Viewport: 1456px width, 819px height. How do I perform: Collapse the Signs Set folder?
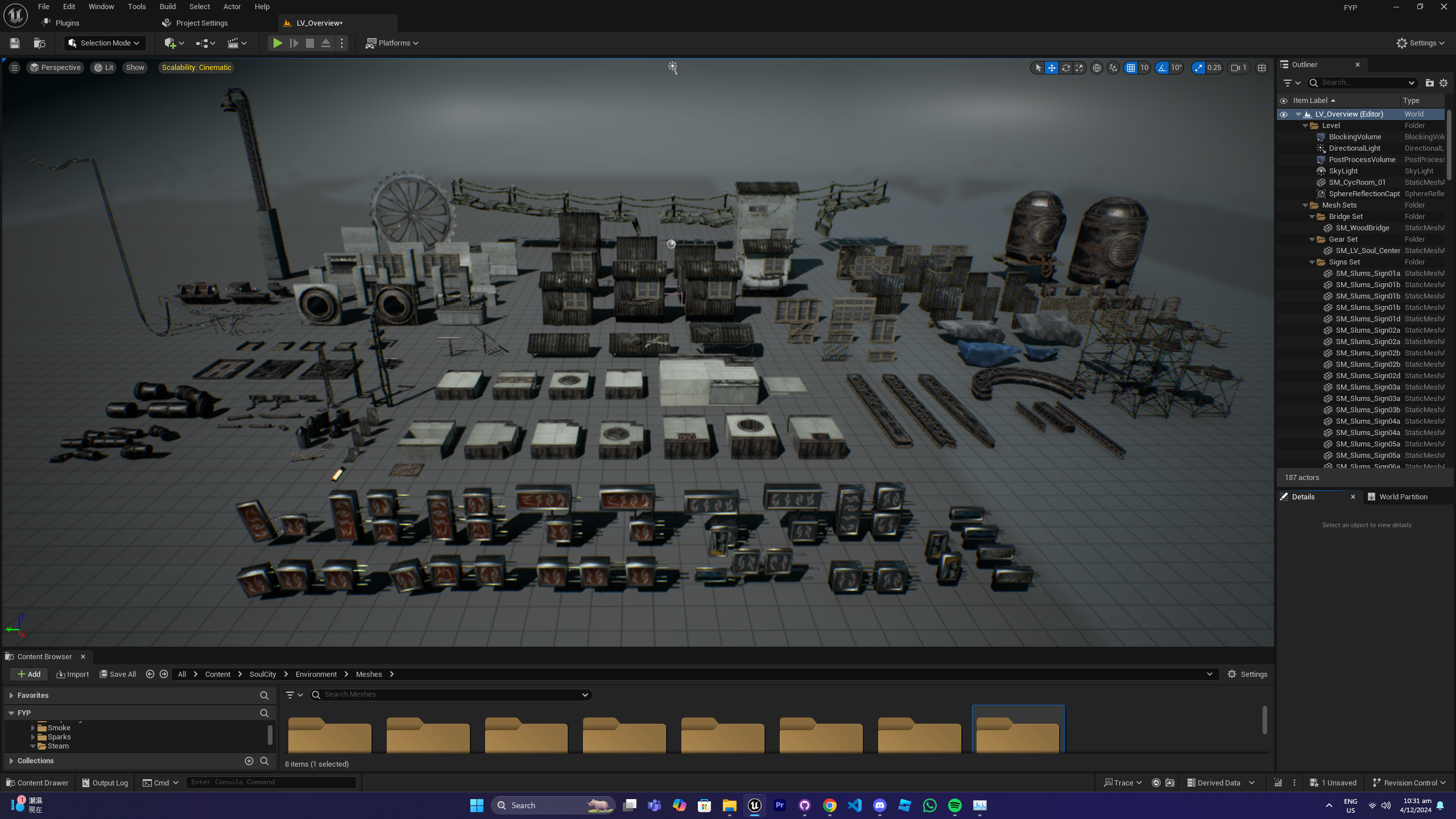(x=1312, y=262)
